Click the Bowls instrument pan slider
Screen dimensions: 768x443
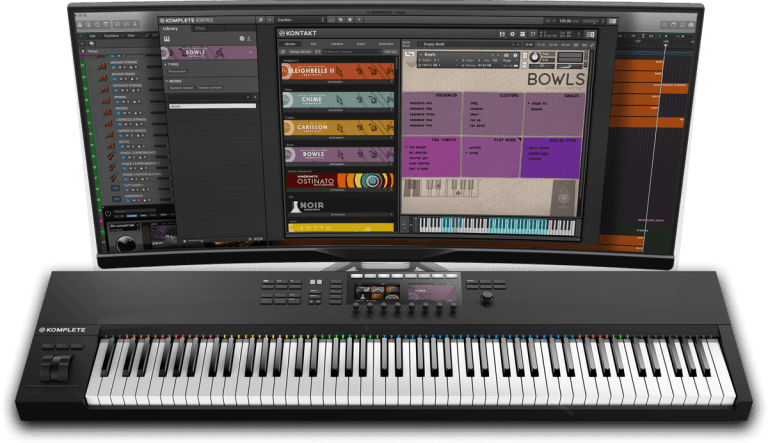(x=542, y=67)
